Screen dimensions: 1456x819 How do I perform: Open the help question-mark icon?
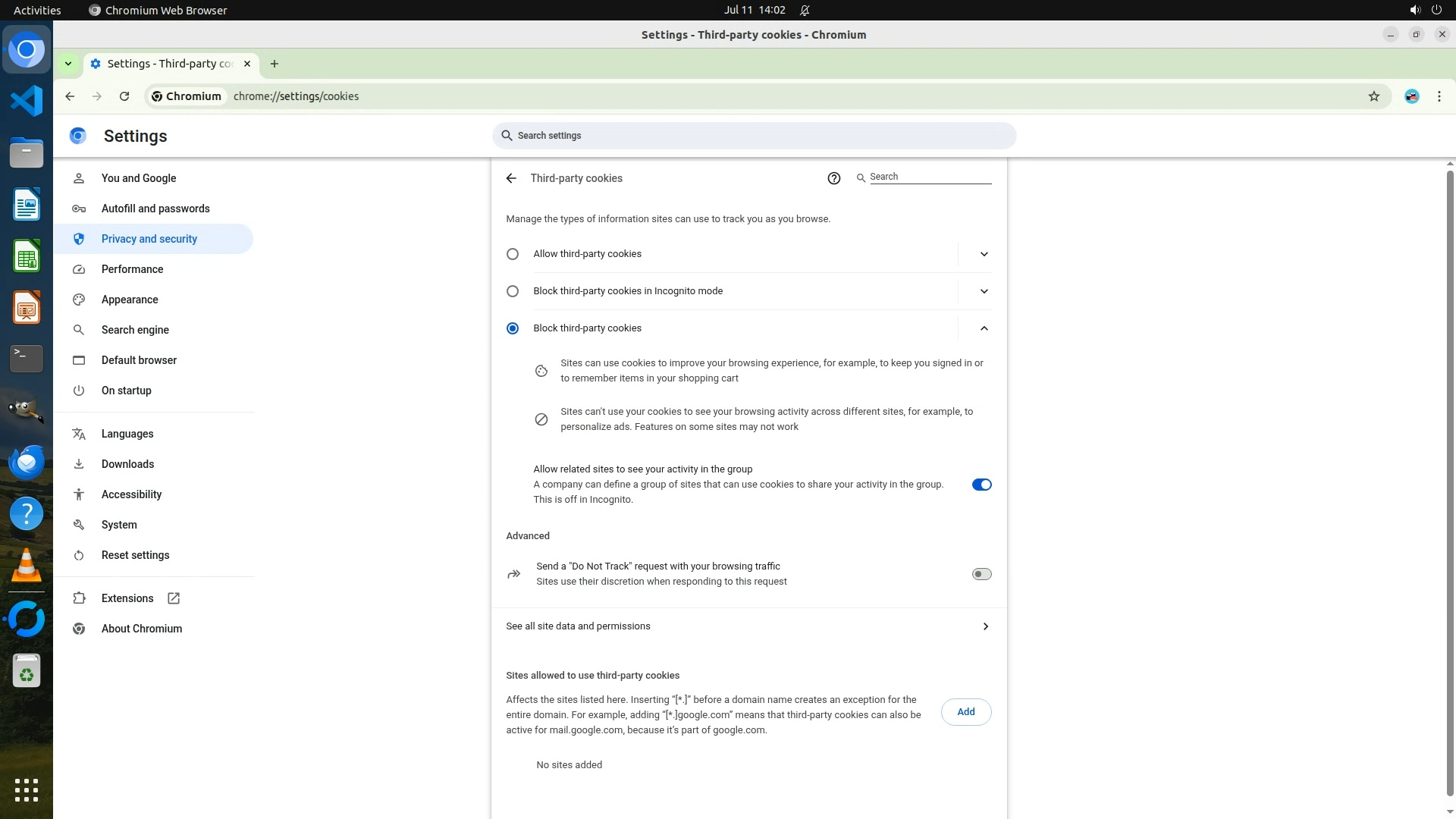pyautogui.click(x=833, y=178)
